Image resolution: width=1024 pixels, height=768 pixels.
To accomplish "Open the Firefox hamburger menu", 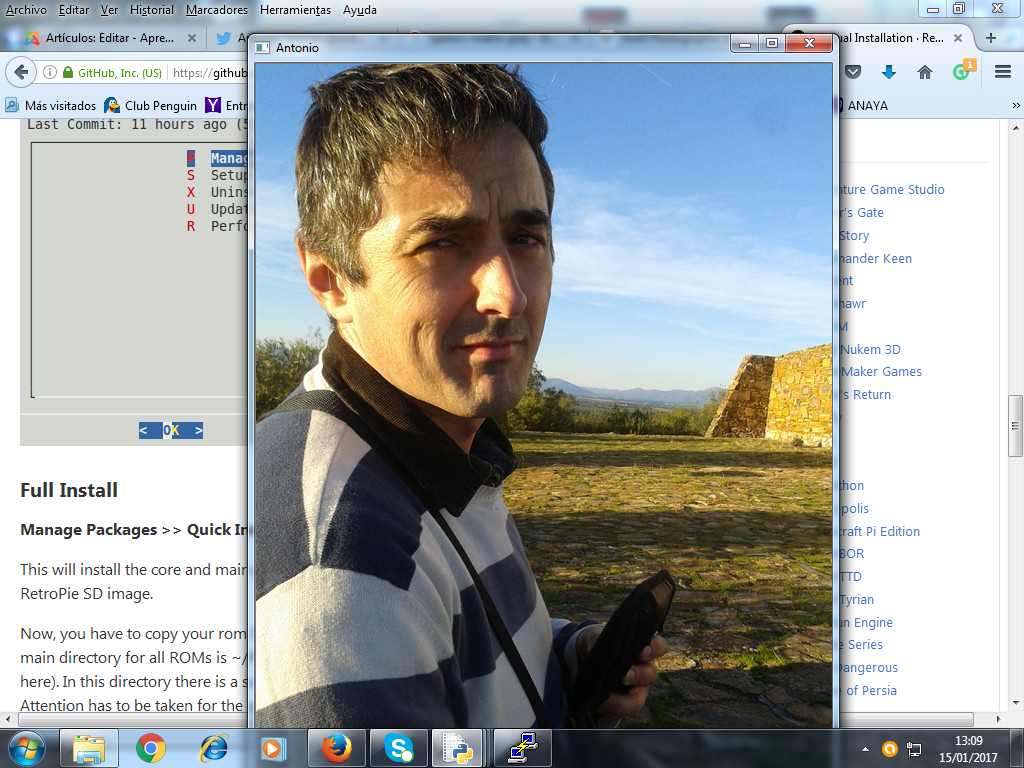I will [1003, 72].
